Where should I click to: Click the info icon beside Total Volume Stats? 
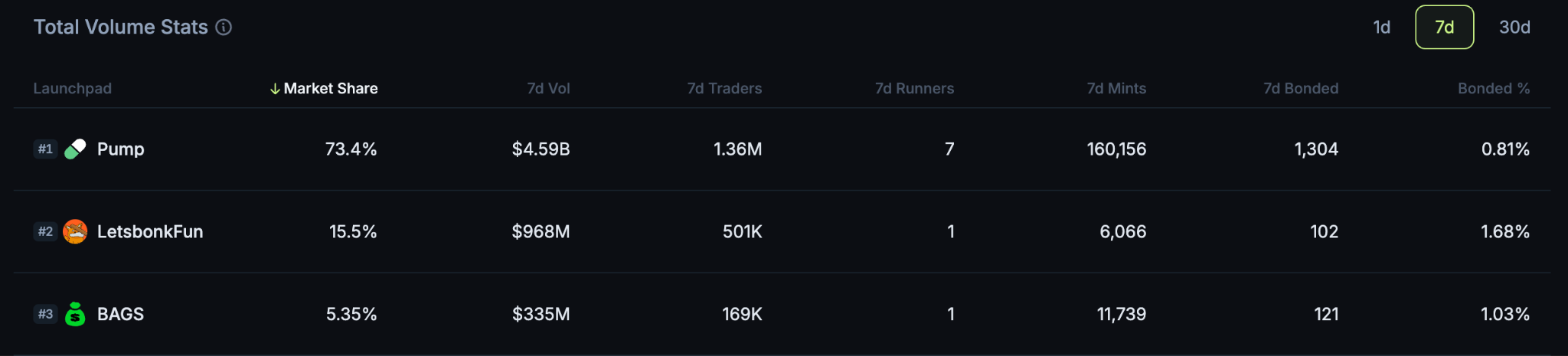[x=224, y=28]
